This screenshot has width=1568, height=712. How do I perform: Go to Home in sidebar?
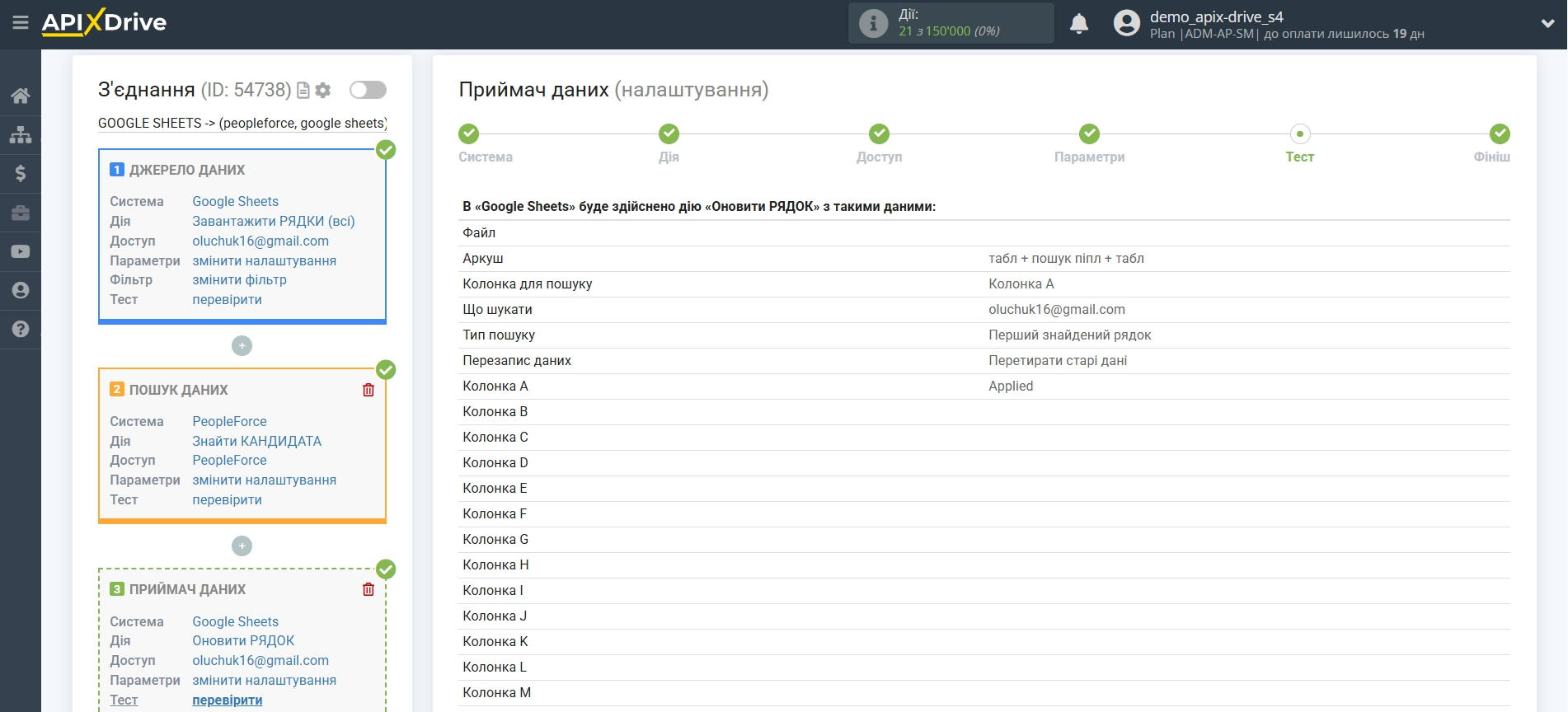(21, 96)
